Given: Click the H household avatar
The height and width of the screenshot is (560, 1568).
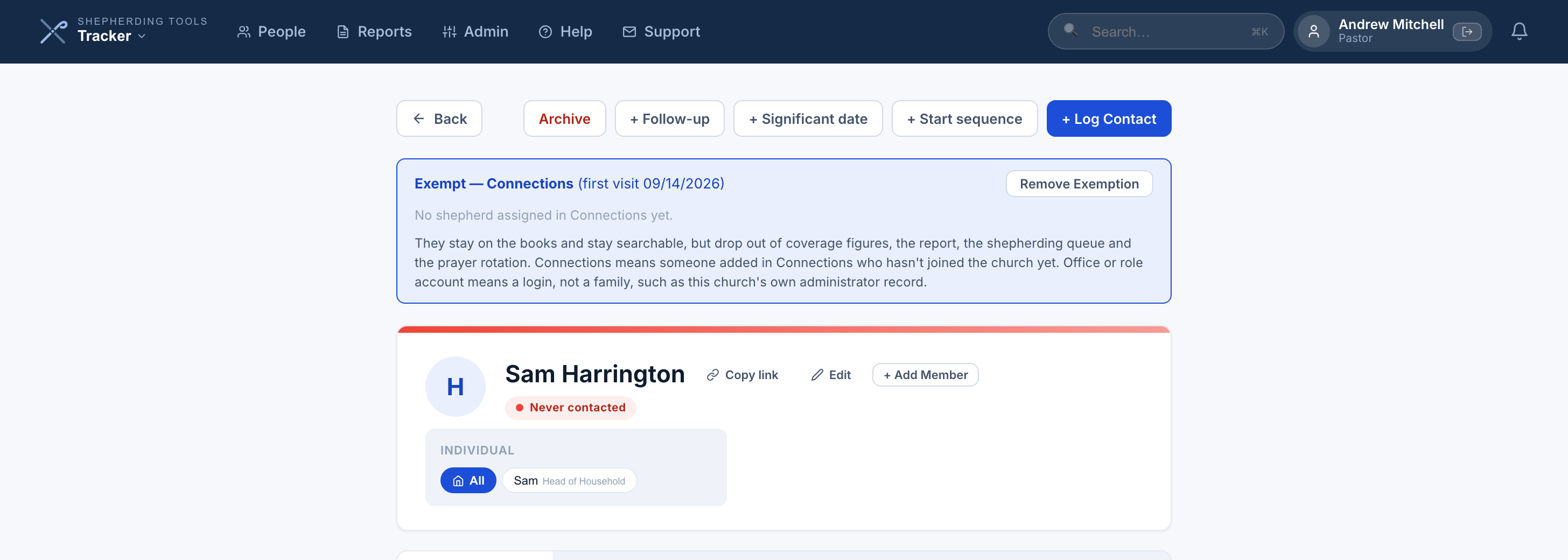Looking at the screenshot, I should coord(456,387).
